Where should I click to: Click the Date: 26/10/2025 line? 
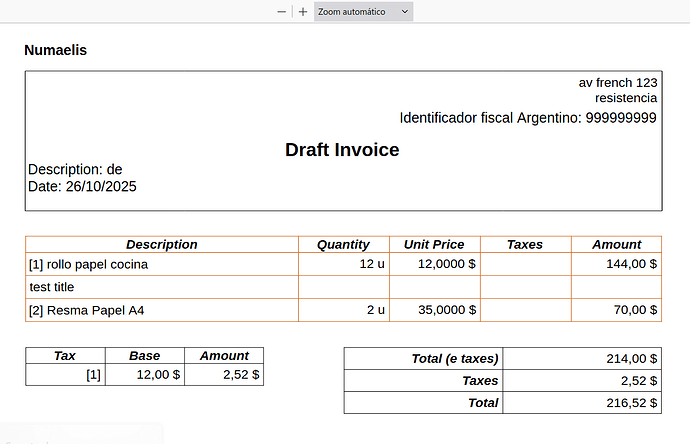click(82, 186)
